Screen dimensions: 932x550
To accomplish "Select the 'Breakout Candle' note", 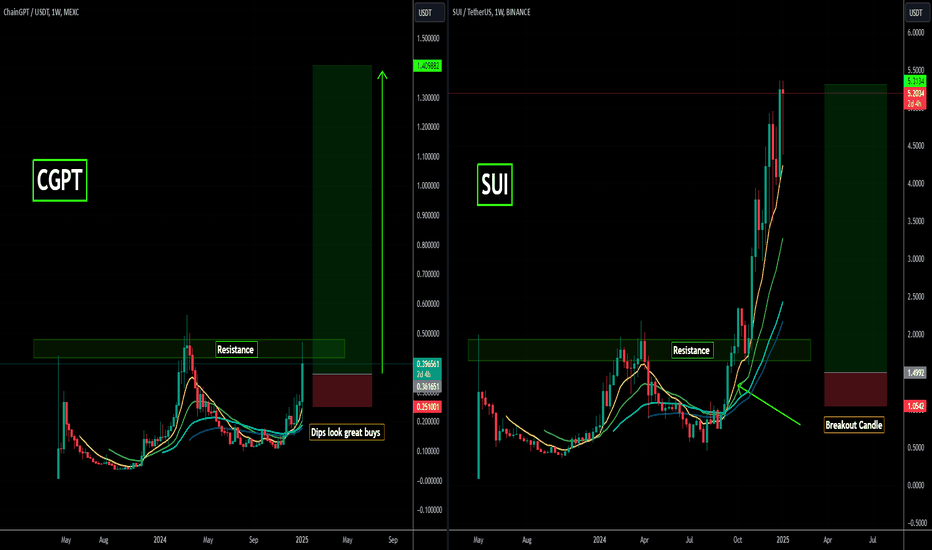I will coord(854,425).
